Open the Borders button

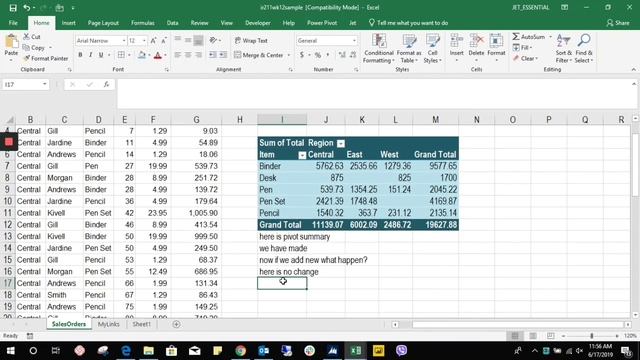[x=121, y=55]
